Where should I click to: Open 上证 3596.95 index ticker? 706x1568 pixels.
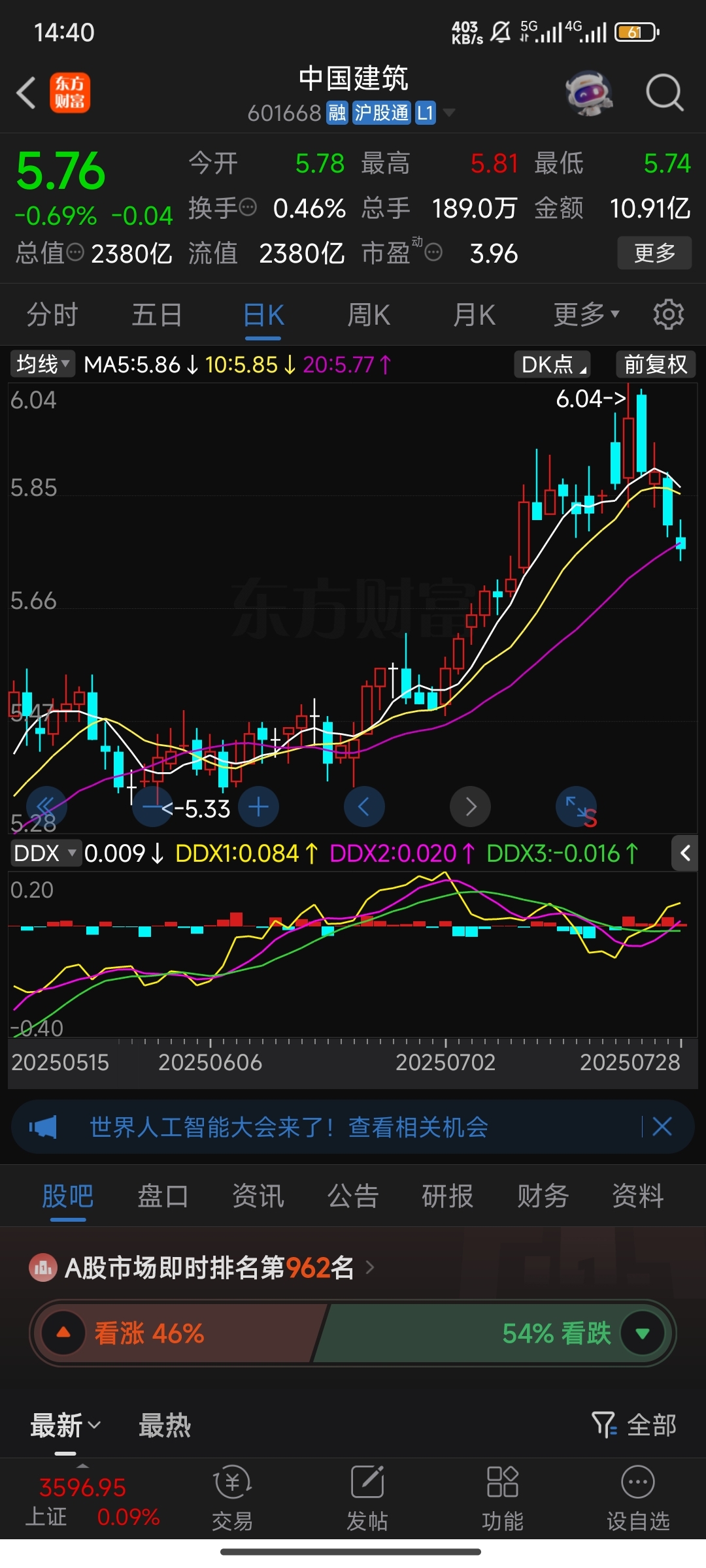[x=92, y=1501]
